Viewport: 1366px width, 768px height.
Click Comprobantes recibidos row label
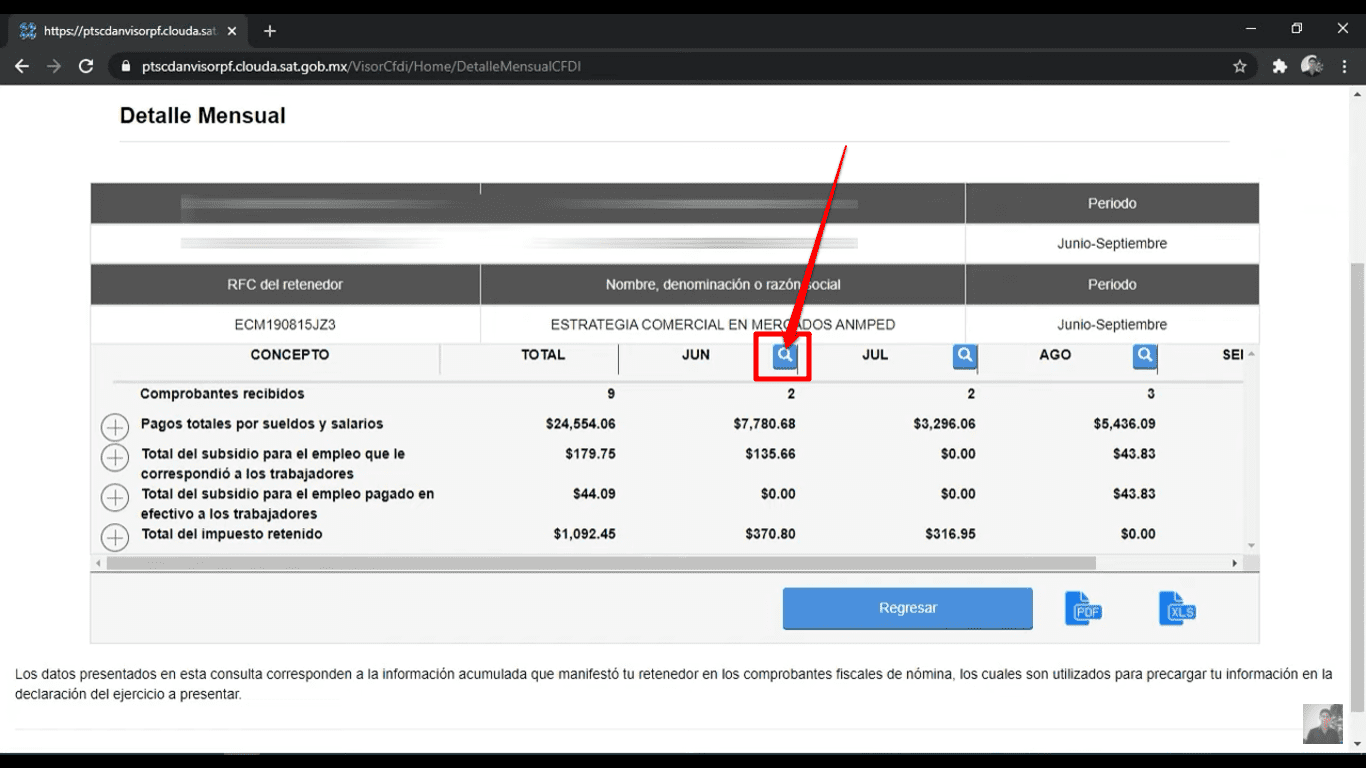222,394
